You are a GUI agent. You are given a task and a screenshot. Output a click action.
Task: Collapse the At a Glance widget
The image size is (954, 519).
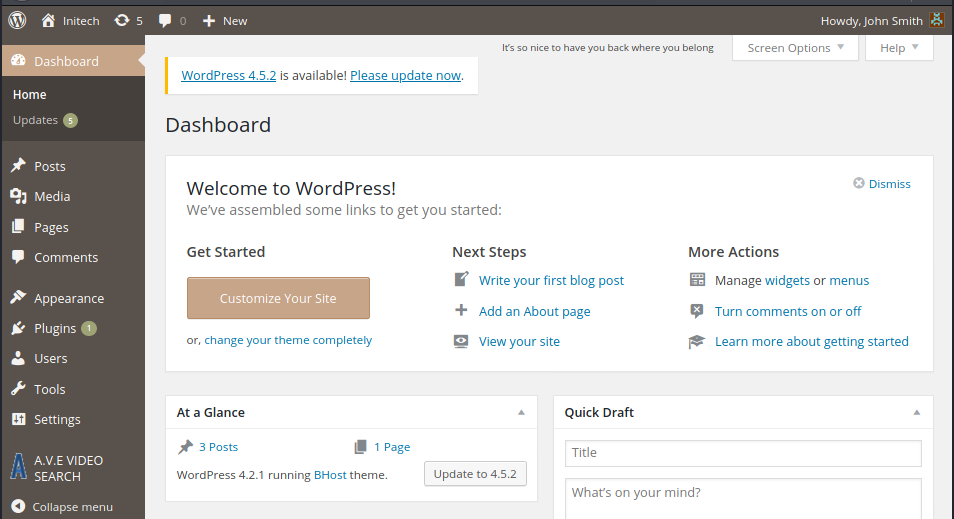pos(521,412)
